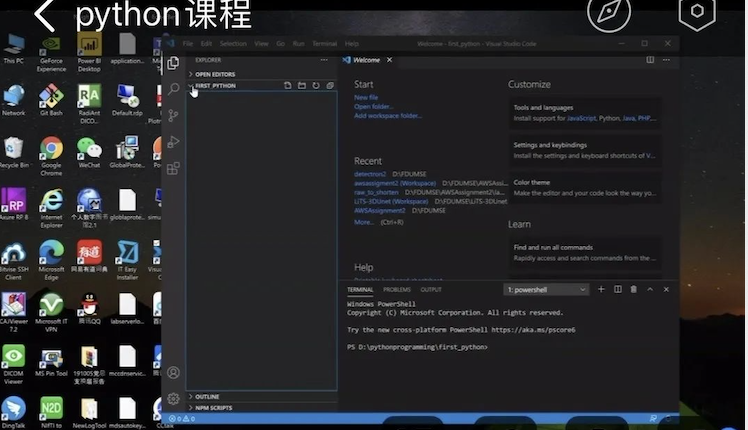Select the Git Bash desktop icon
The height and width of the screenshot is (430, 748).
coord(51,100)
